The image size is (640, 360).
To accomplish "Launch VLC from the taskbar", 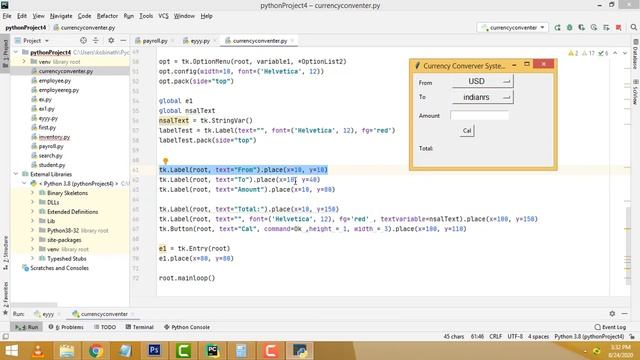I will click(x=38, y=351).
